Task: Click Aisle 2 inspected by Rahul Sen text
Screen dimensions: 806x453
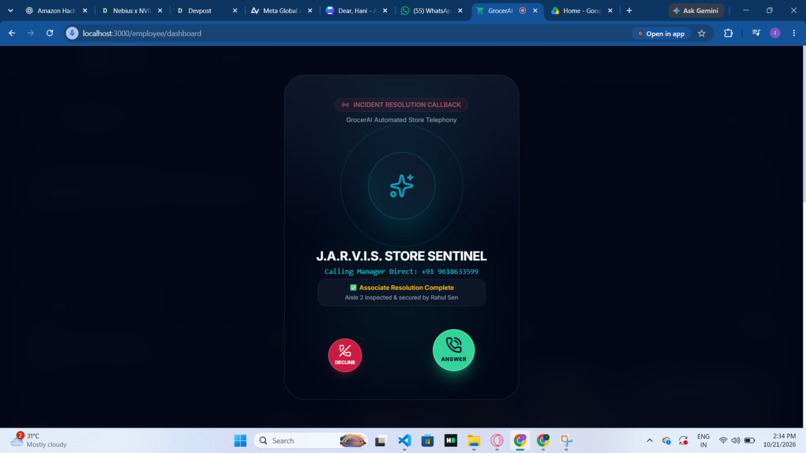Action: pyautogui.click(x=401, y=297)
